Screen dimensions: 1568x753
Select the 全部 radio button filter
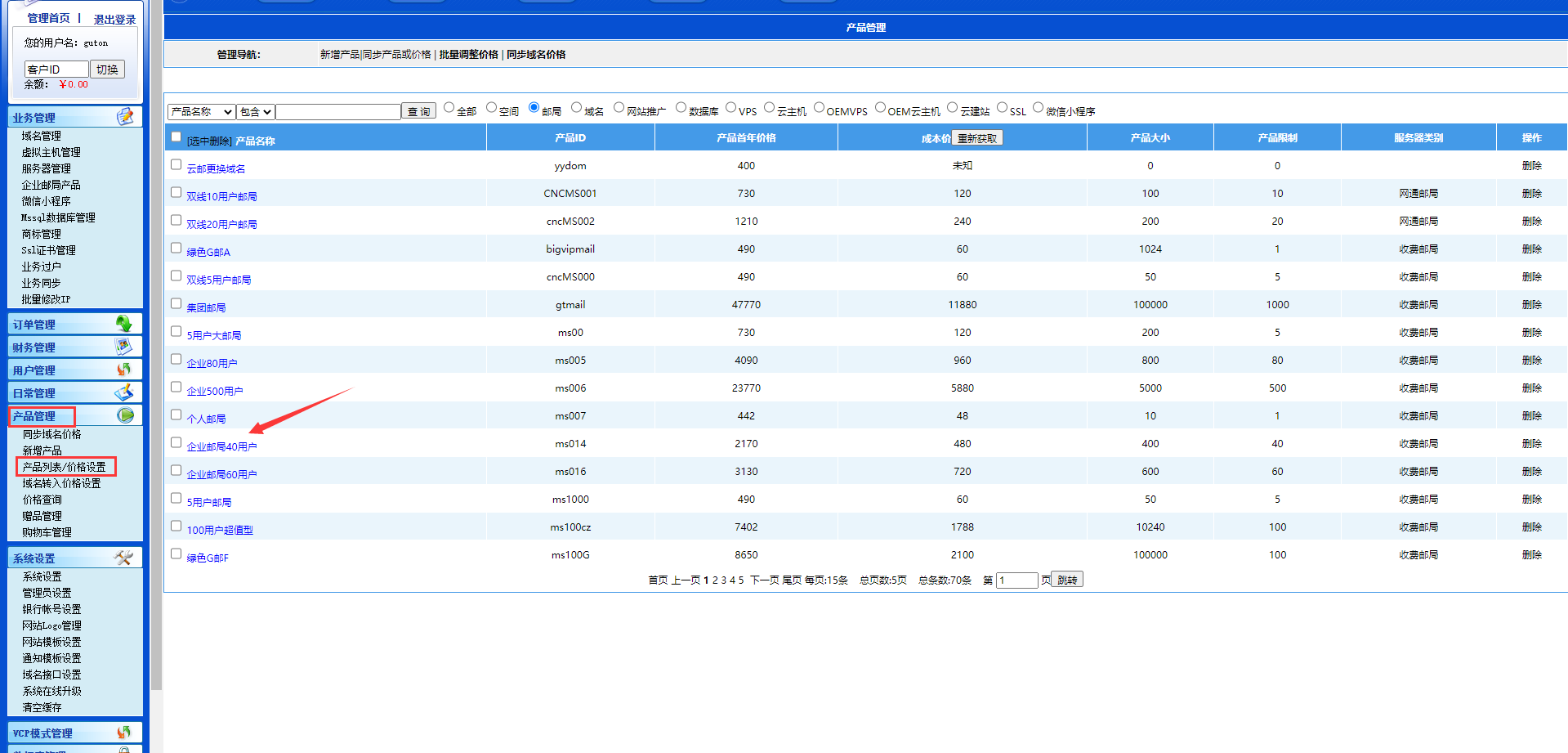pos(449,108)
